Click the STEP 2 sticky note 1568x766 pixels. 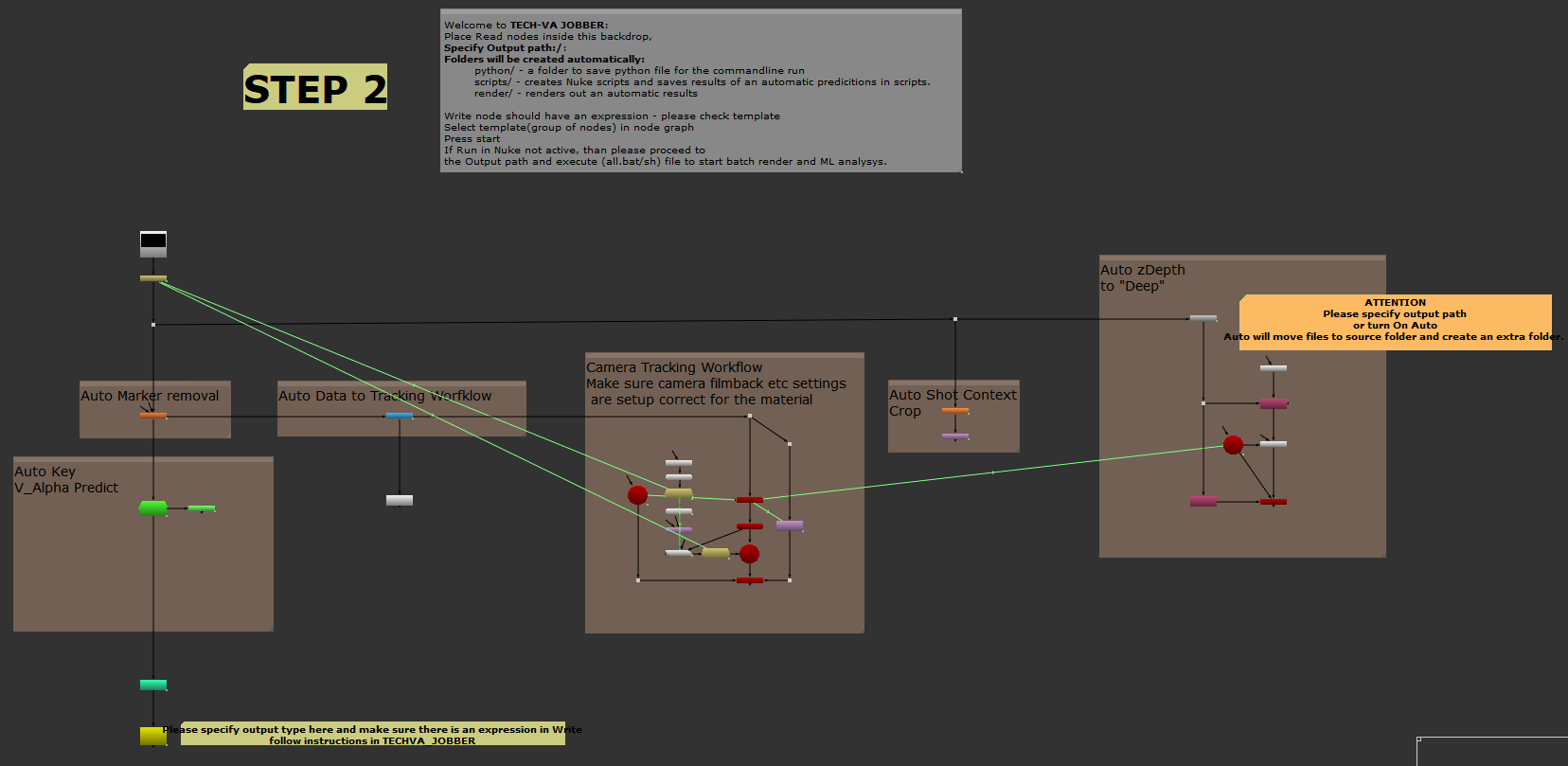315,88
